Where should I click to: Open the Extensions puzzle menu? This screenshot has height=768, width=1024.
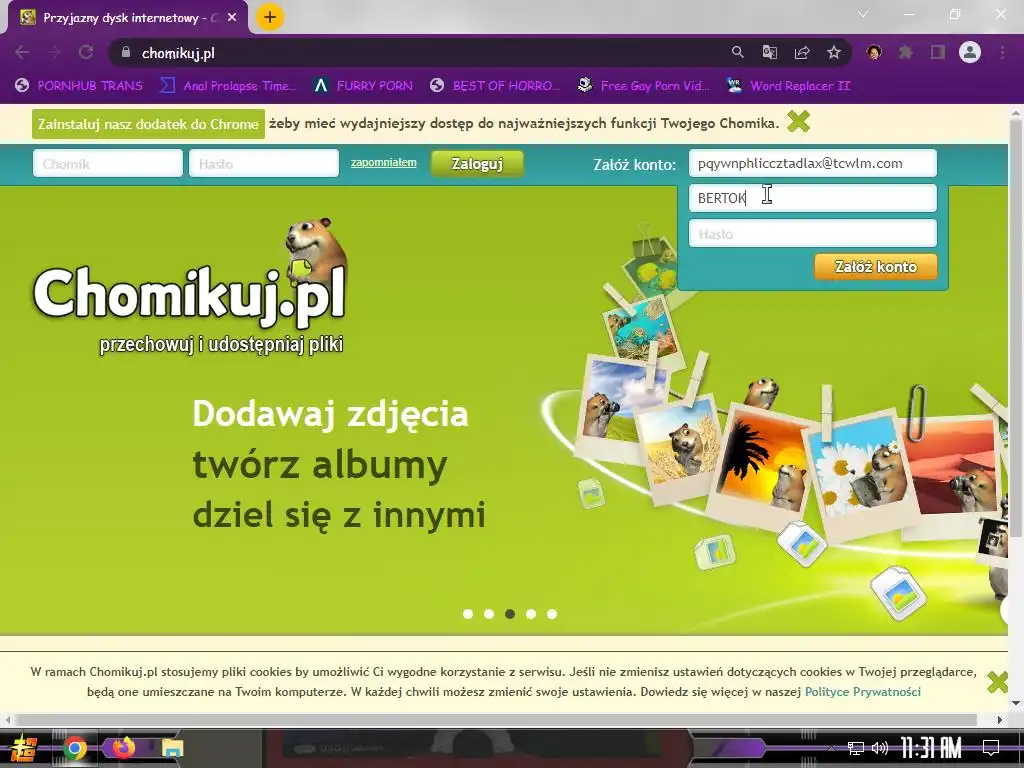(906, 52)
